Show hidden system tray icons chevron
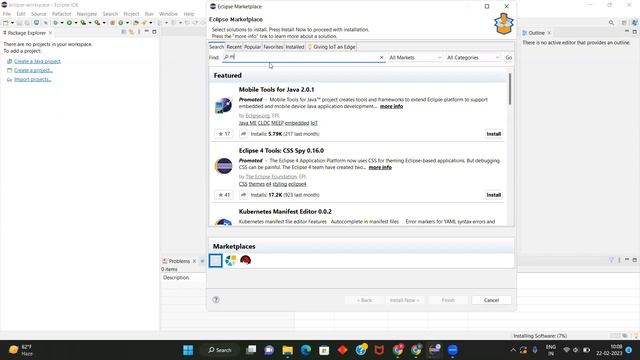The height and width of the screenshot is (360, 640). pos(513,350)
